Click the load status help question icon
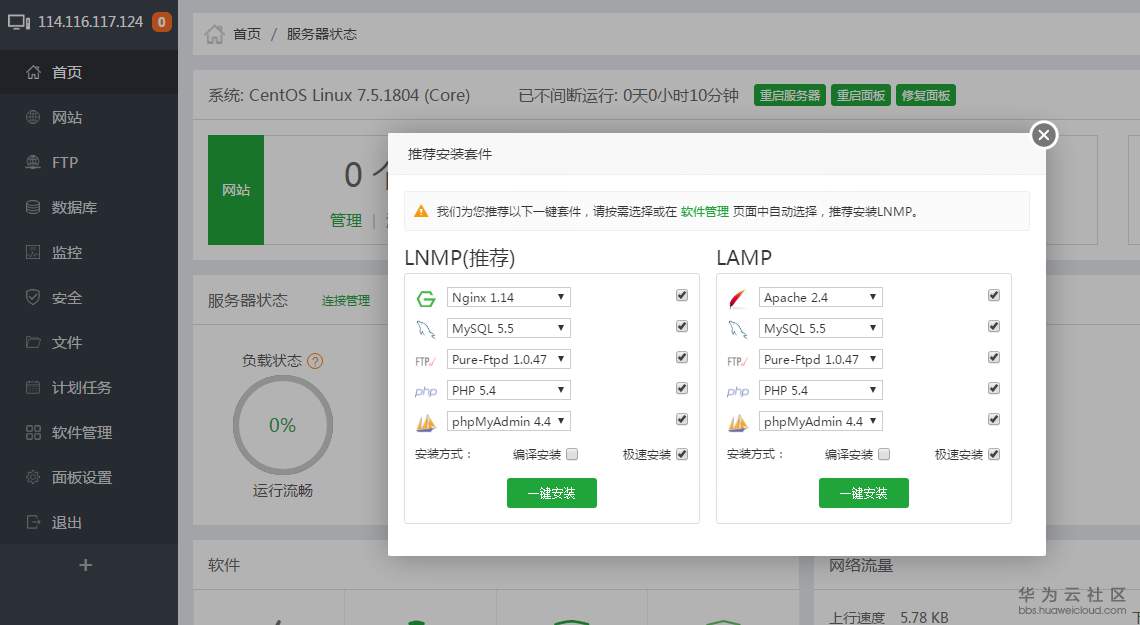This screenshot has width=1140, height=625. pos(315,360)
